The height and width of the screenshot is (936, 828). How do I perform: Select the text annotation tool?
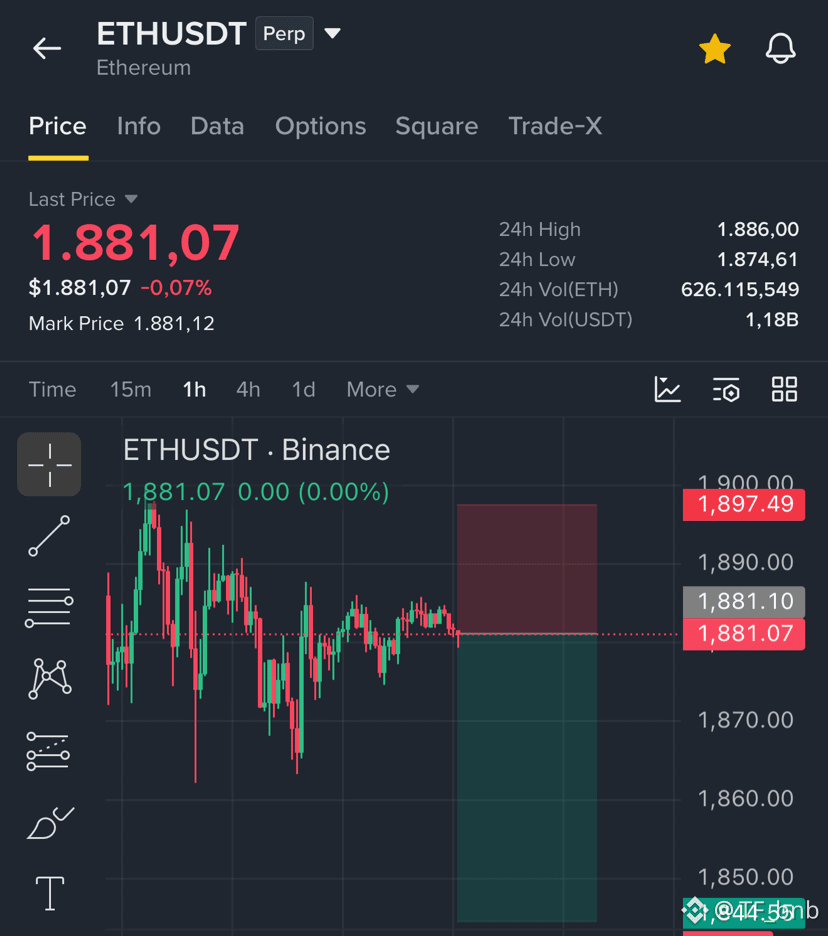[50, 894]
